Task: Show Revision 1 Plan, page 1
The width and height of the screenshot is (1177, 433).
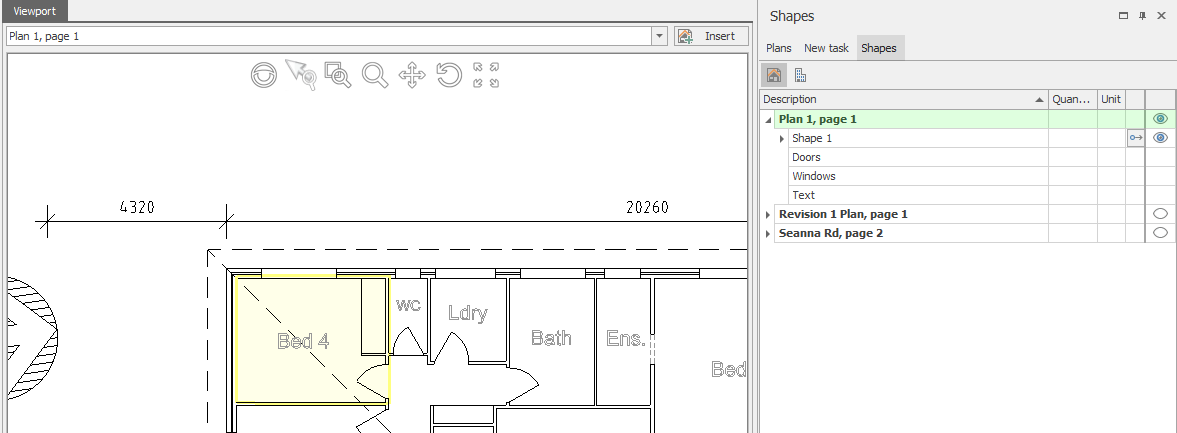Action: [x=1160, y=214]
